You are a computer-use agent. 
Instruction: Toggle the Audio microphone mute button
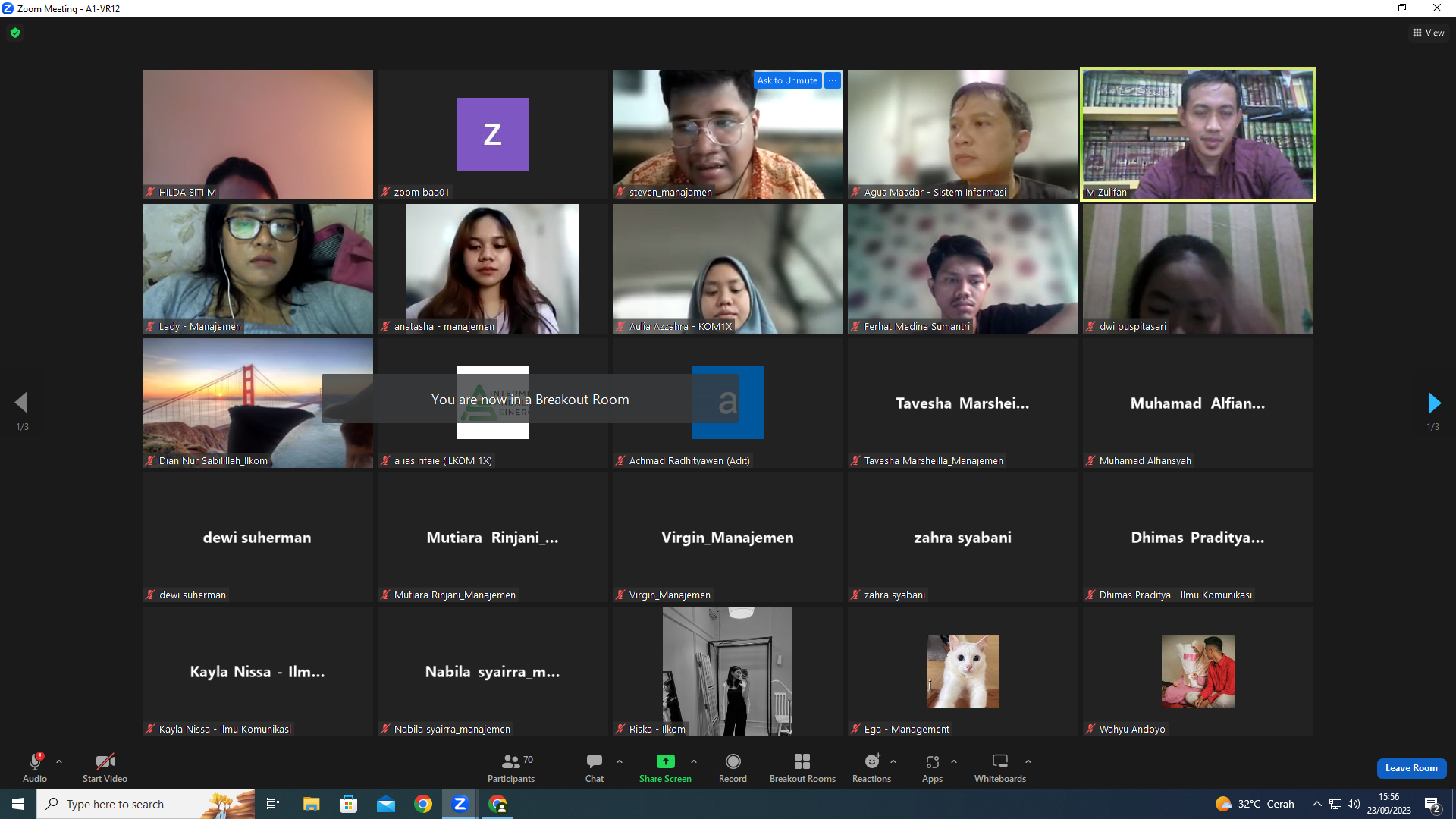point(35,767)
